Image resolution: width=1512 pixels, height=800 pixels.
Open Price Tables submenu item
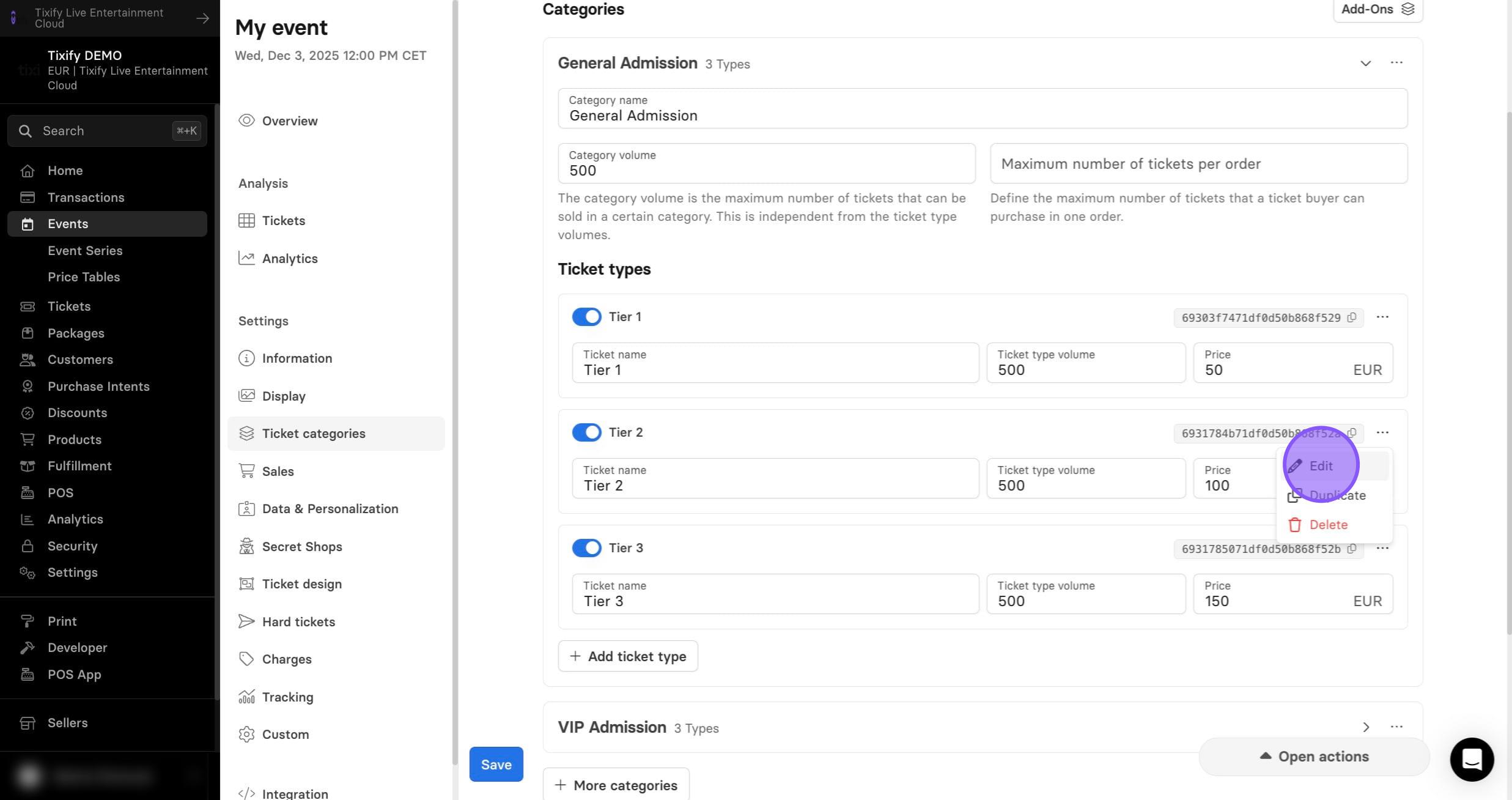[x=84, y=276]
